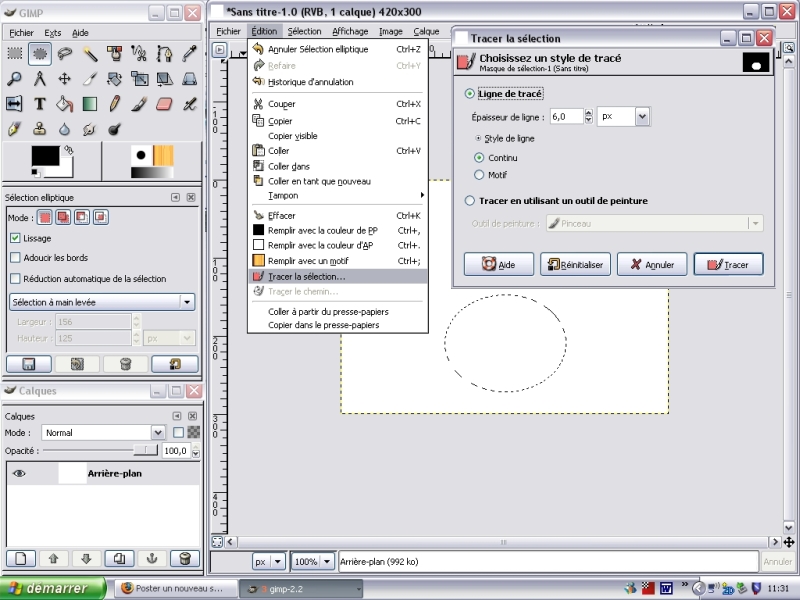Click Tracer la sélection… menu entry
The width and height of the screenshot is (800, 600).
tap(338, 277)
